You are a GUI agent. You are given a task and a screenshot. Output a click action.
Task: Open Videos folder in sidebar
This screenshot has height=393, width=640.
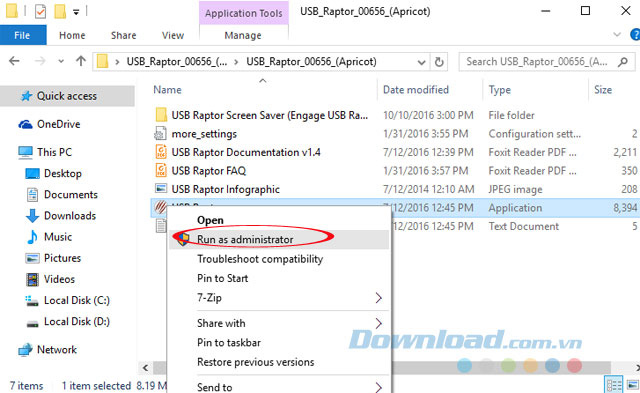tap(59, 280)
